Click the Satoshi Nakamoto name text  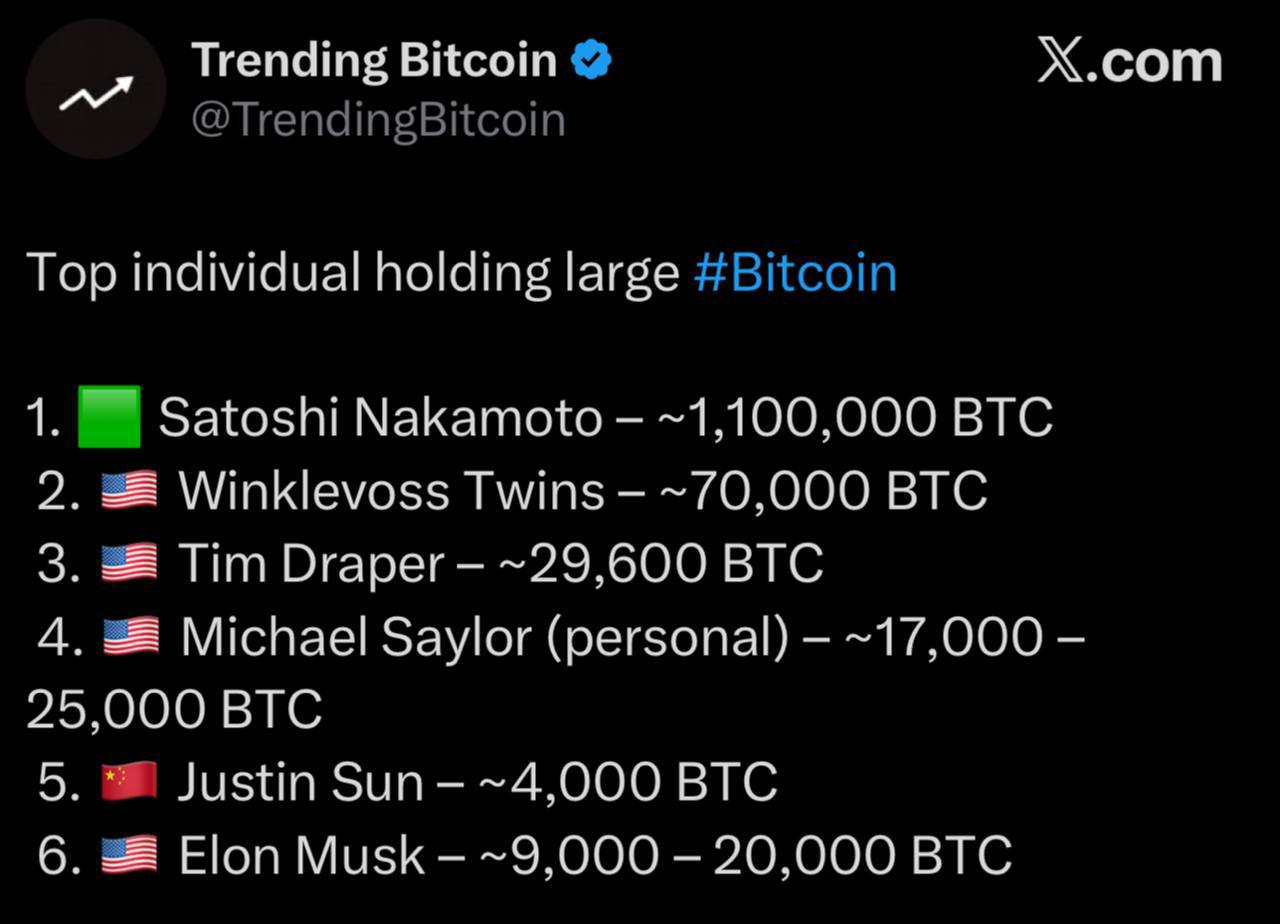[x=380, y=417]
